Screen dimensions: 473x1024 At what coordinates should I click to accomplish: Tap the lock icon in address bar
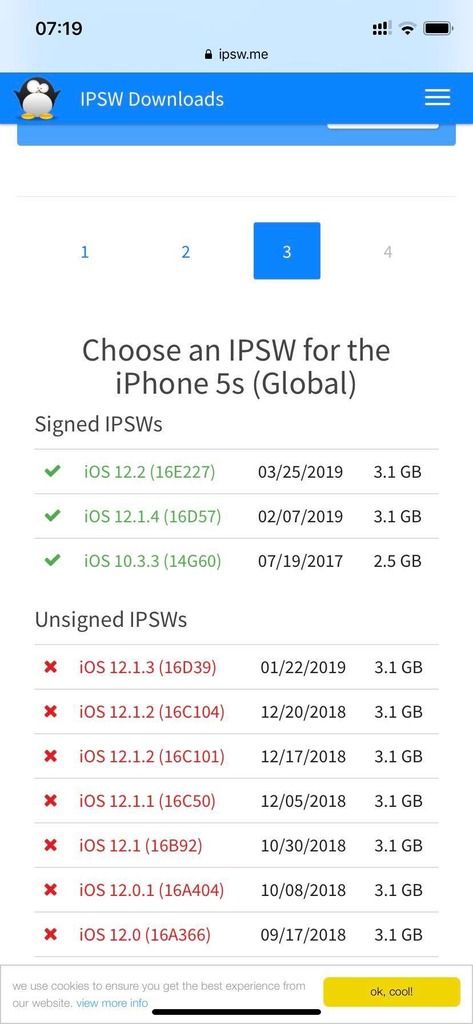click(209, 55)
